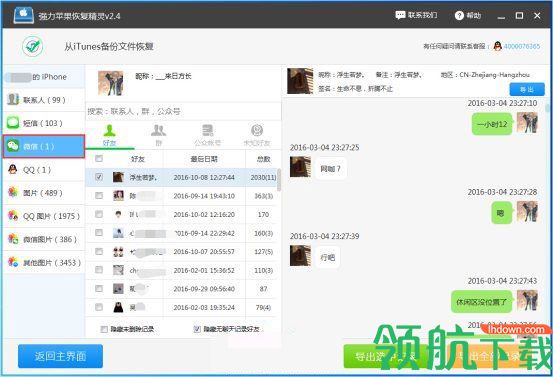
Task: Toggle the 隐藏未删除记录 checkbox
Action: pos(104,329)
